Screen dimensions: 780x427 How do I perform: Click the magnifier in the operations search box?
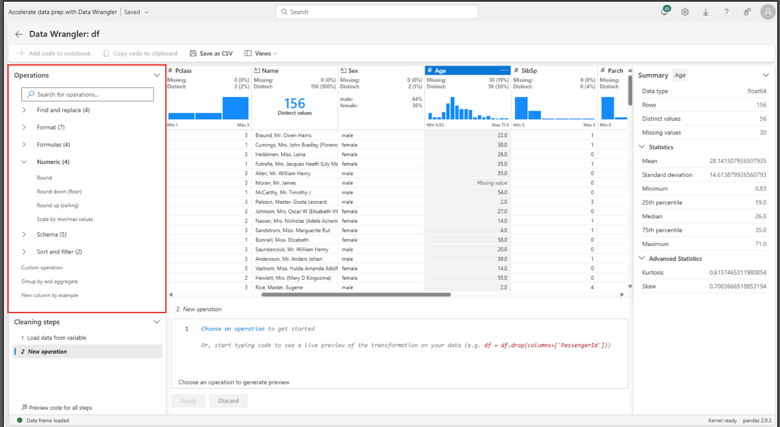[30, 94]
